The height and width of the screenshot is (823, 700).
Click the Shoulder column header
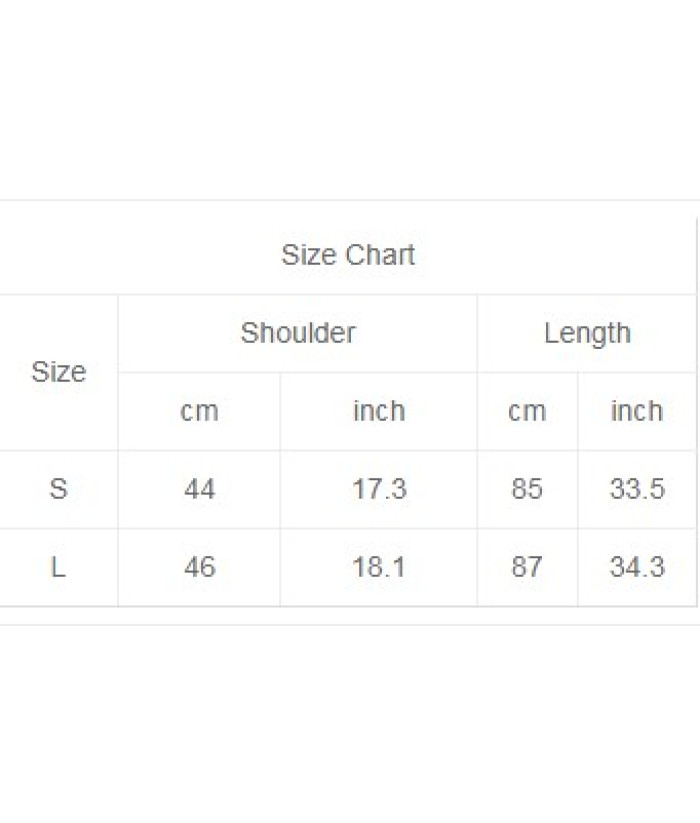coord(298,333)
